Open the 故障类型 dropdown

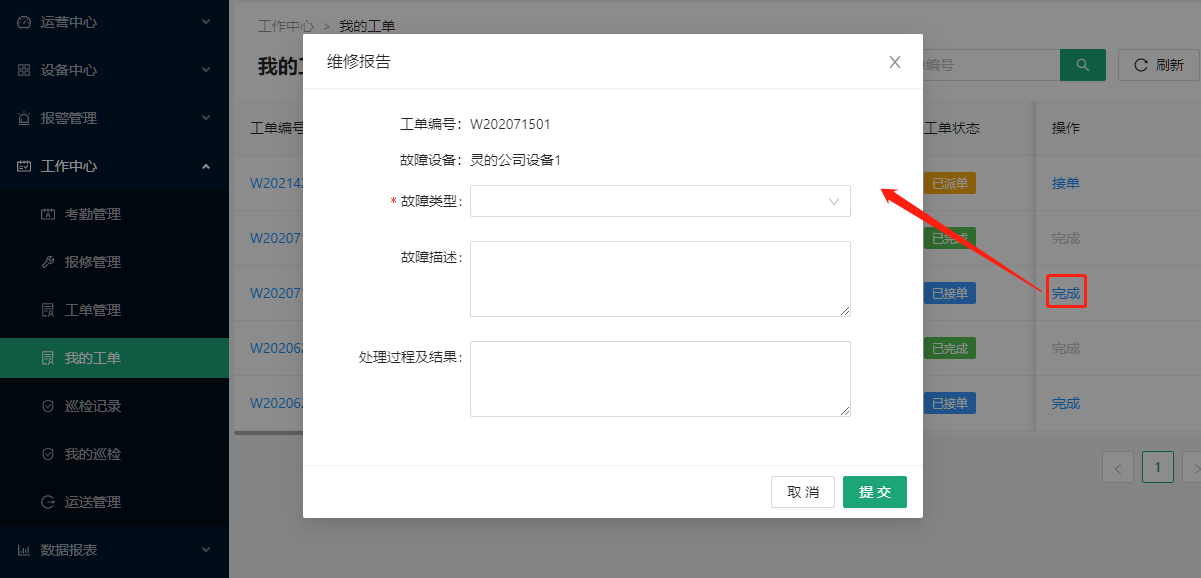(660, 201)
